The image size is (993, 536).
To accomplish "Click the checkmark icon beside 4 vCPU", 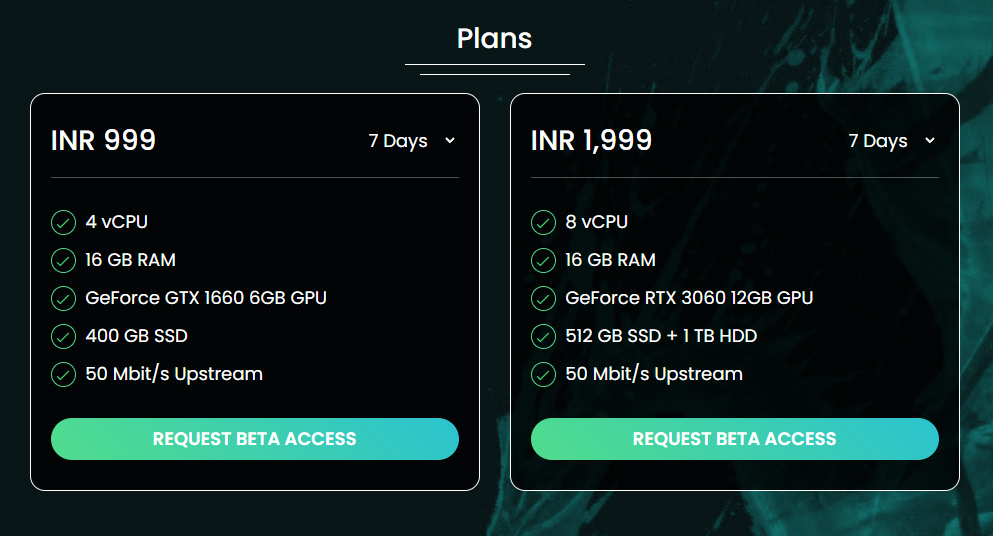I will tap(63, 222).
